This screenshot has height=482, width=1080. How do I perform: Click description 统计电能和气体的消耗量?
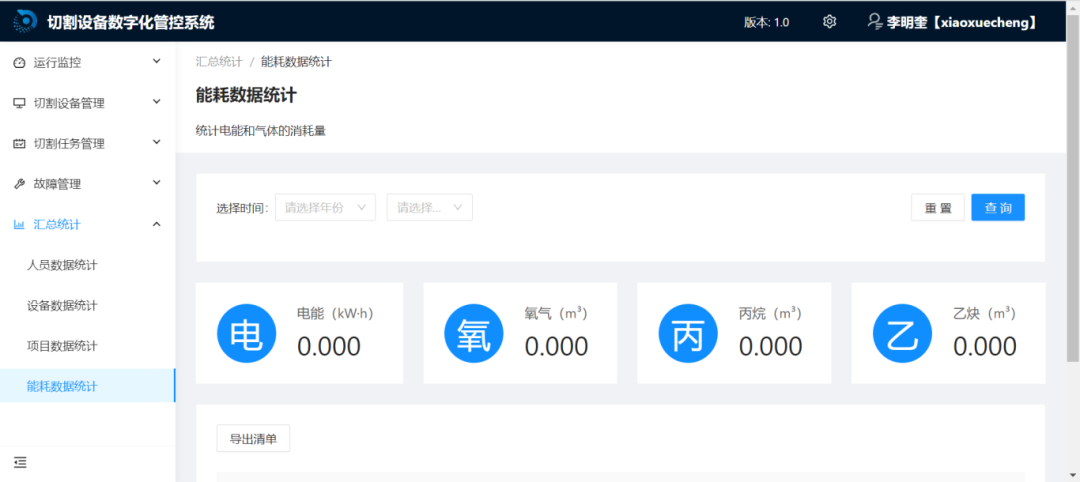click(x=260, y=131)
